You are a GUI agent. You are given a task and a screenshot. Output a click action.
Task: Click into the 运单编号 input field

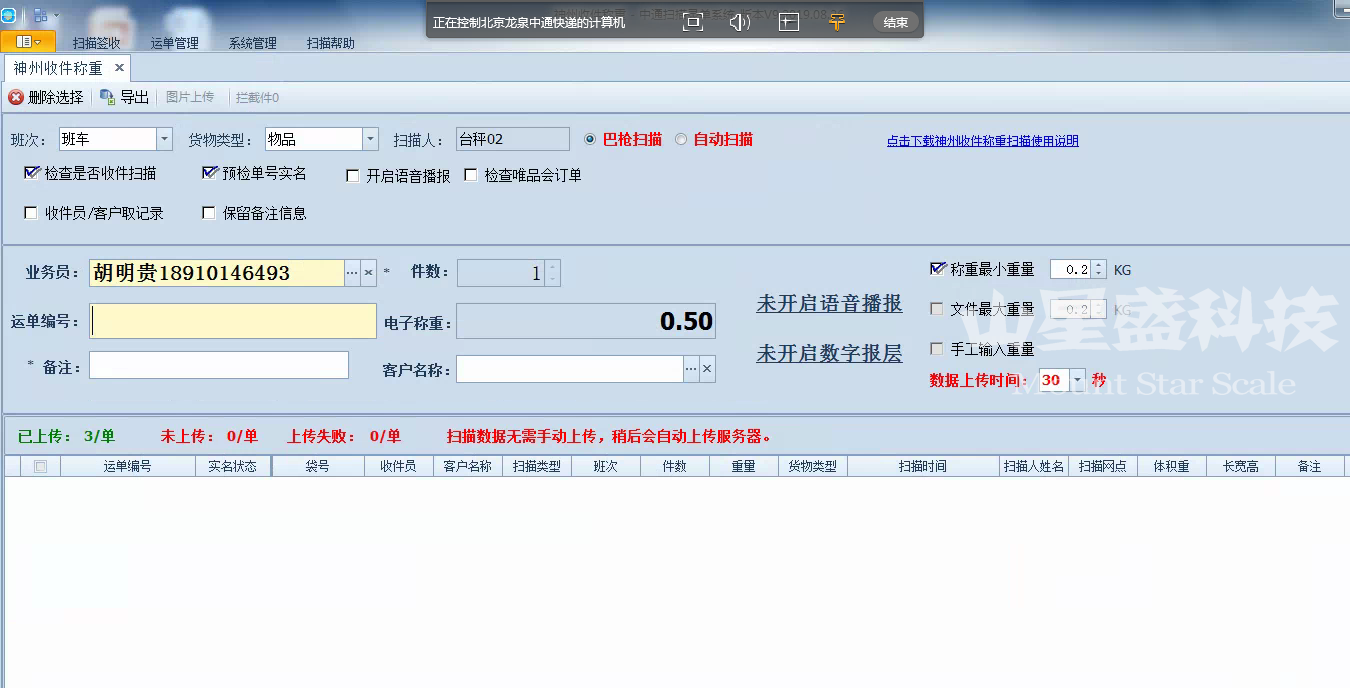coord(233,321)
